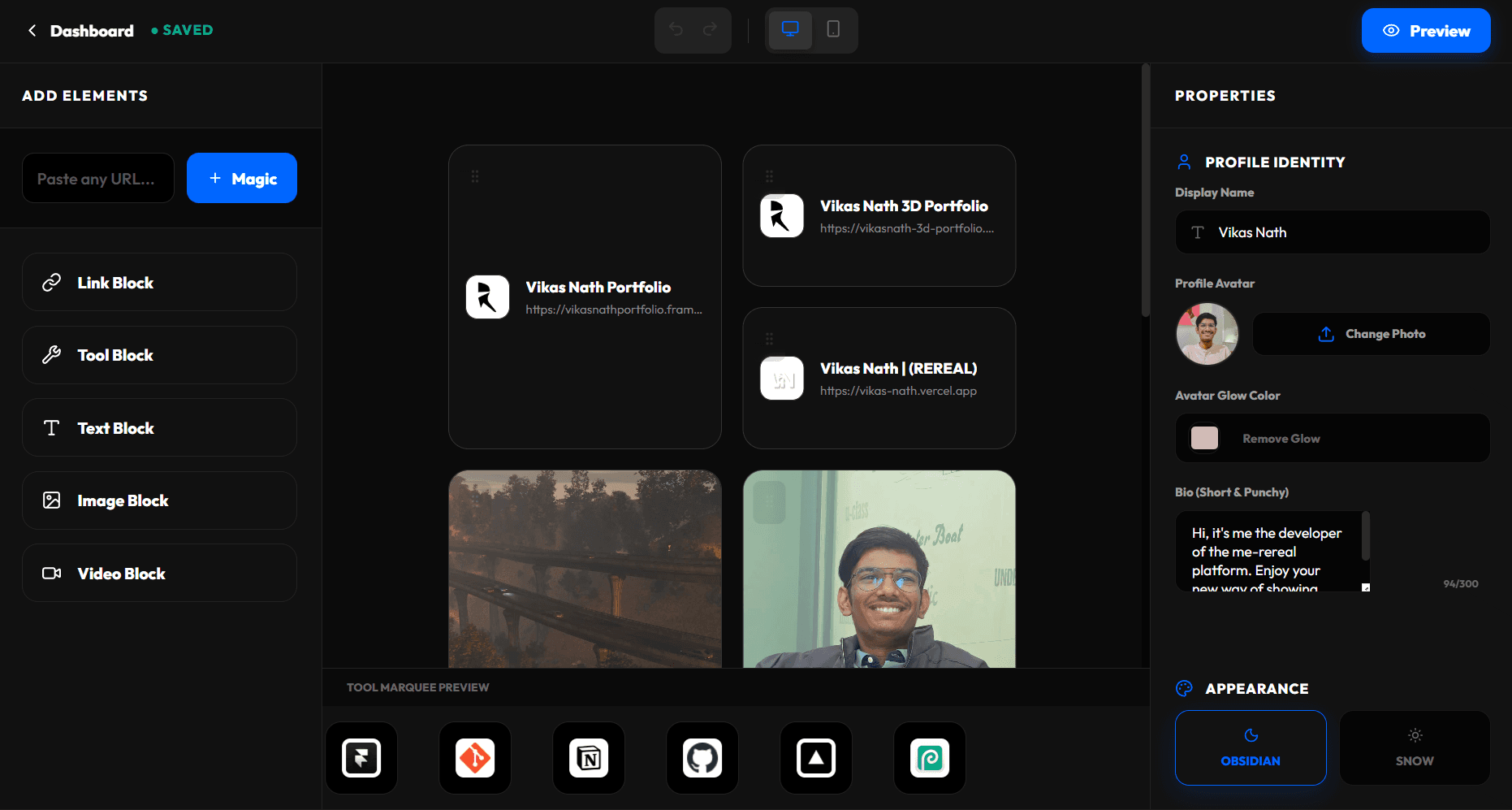Switch appearance to Snow theme
Viewport: 1512px width, 810px height.
(1415, 747)
